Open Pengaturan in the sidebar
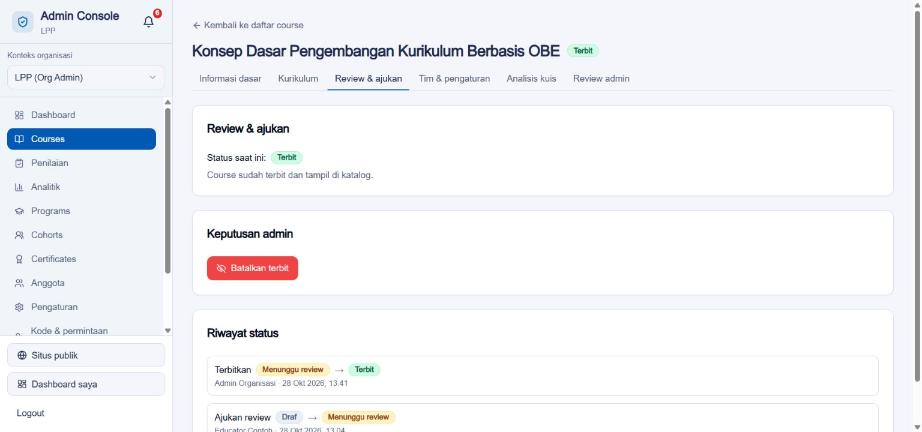The height and width of the screenshot is (432, 922). pyautogui.click(x=82, y=307)
